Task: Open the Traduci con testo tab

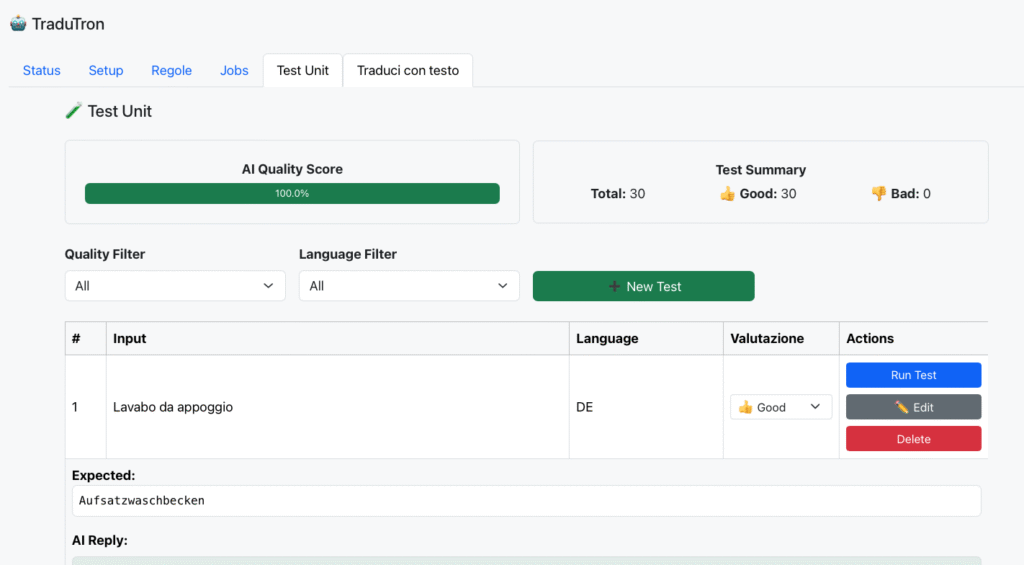Action: (408, 70)
